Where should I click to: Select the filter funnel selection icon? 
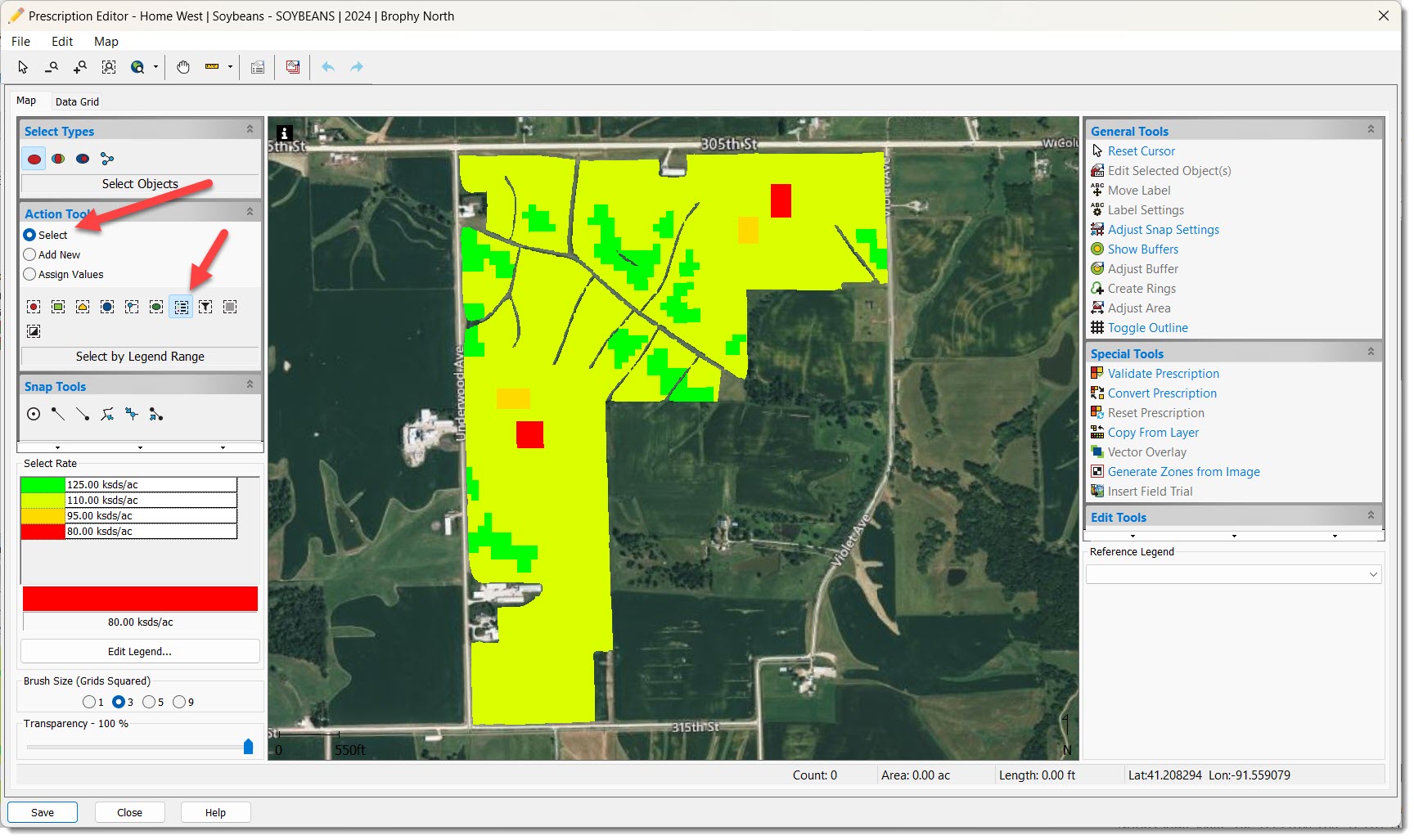click(x=205, y=307)
